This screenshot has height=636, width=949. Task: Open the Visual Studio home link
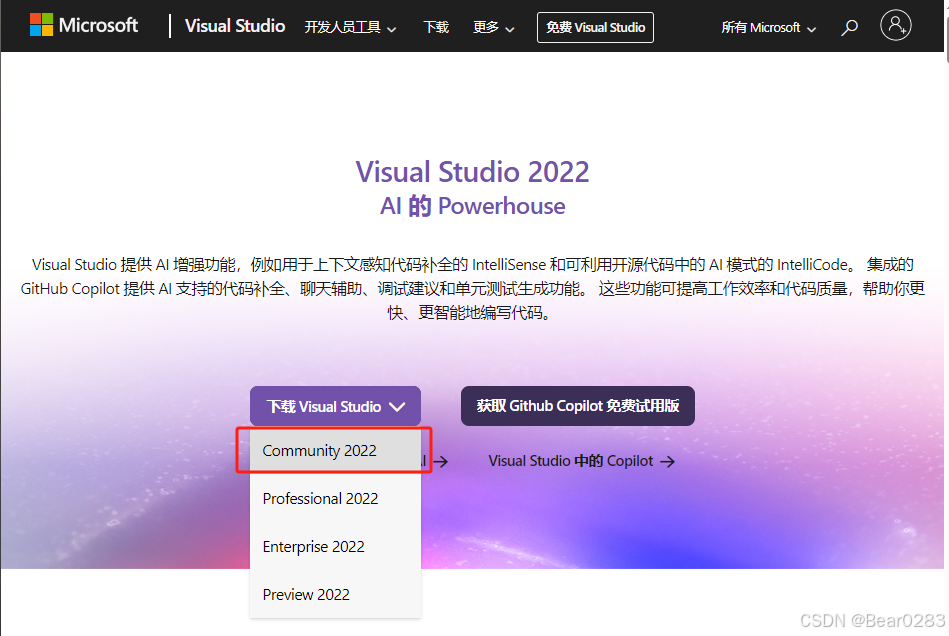[235, 26]
